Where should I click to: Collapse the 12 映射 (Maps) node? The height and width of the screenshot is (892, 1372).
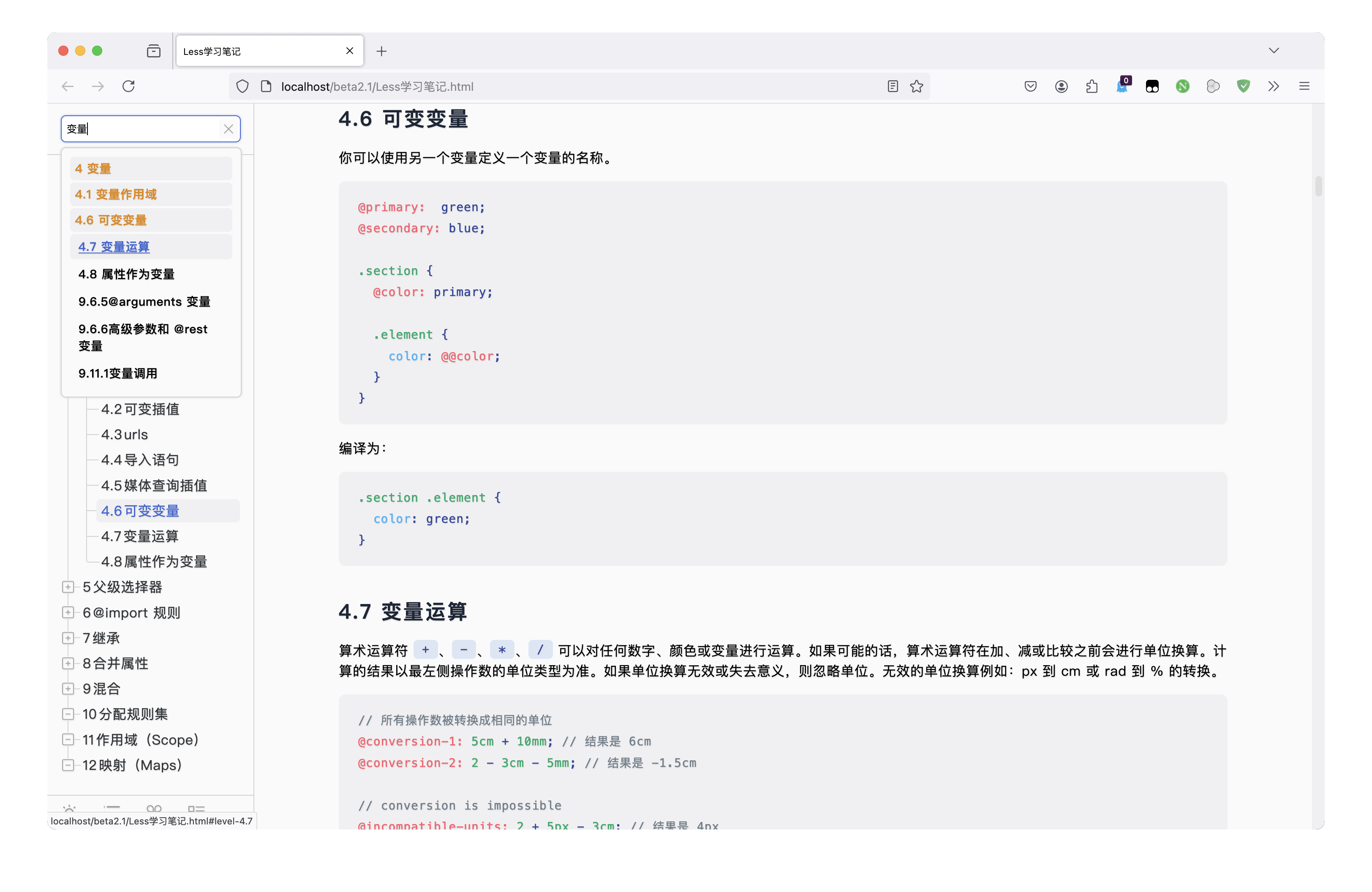68,765
